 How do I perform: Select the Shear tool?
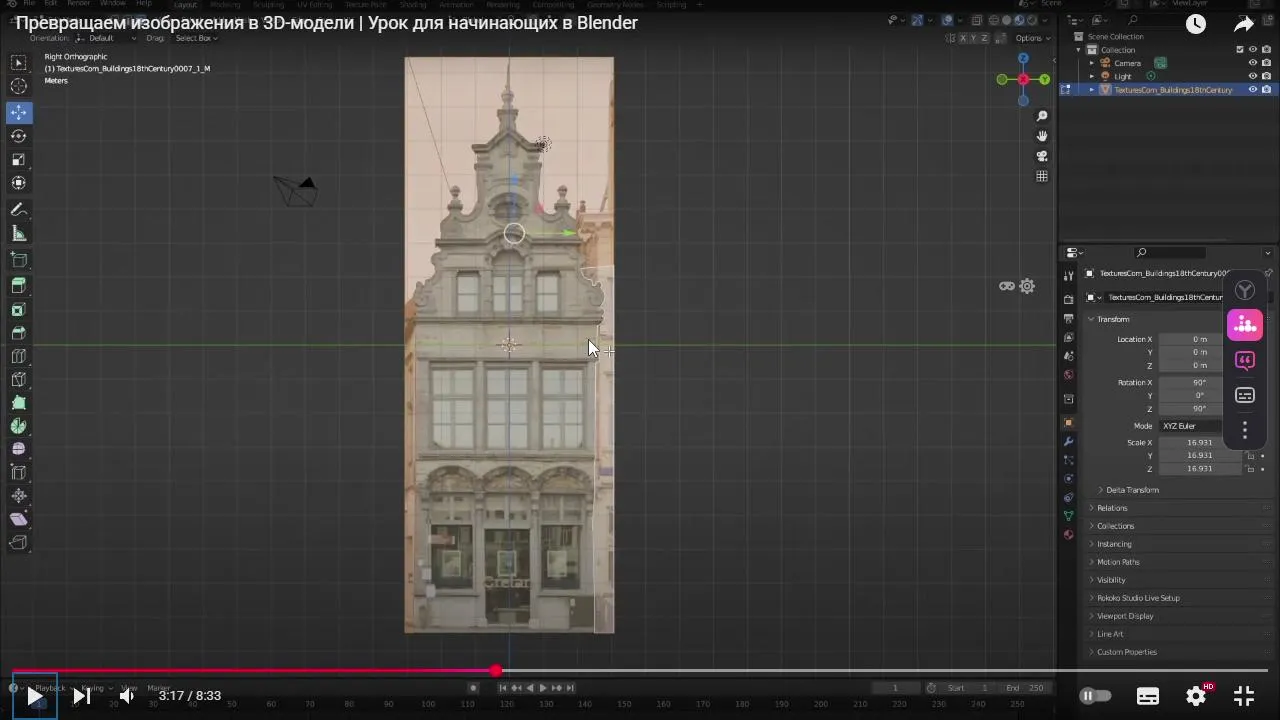19,519
